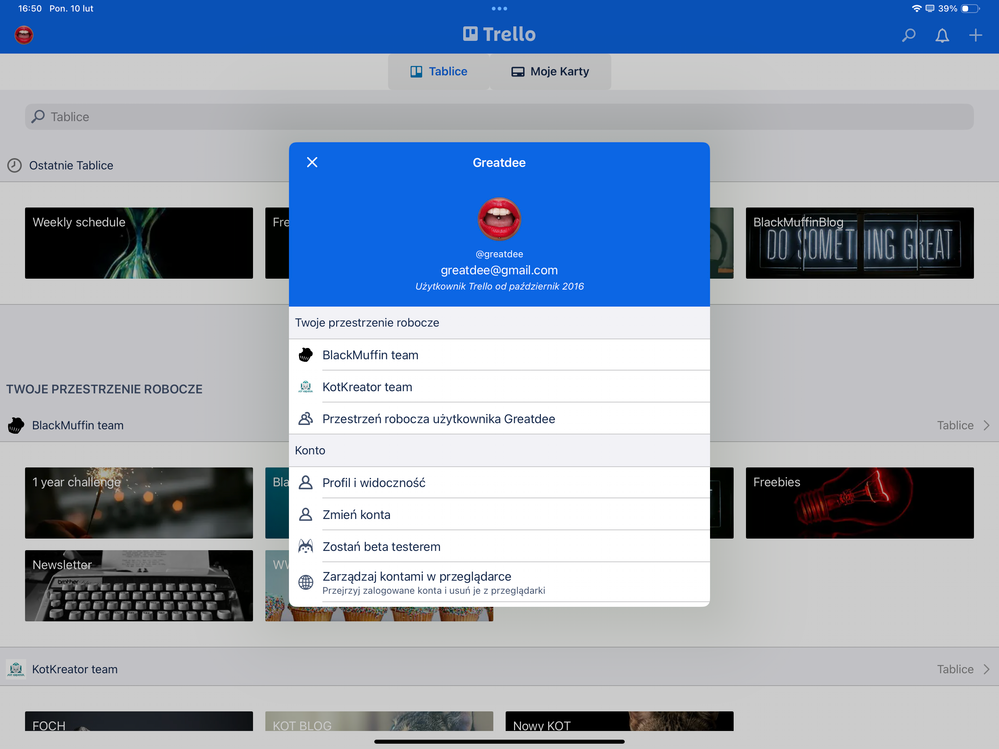Tap the battery indicator in status bar
Viewport: 999px width, 749px height.
coord(970,8)
